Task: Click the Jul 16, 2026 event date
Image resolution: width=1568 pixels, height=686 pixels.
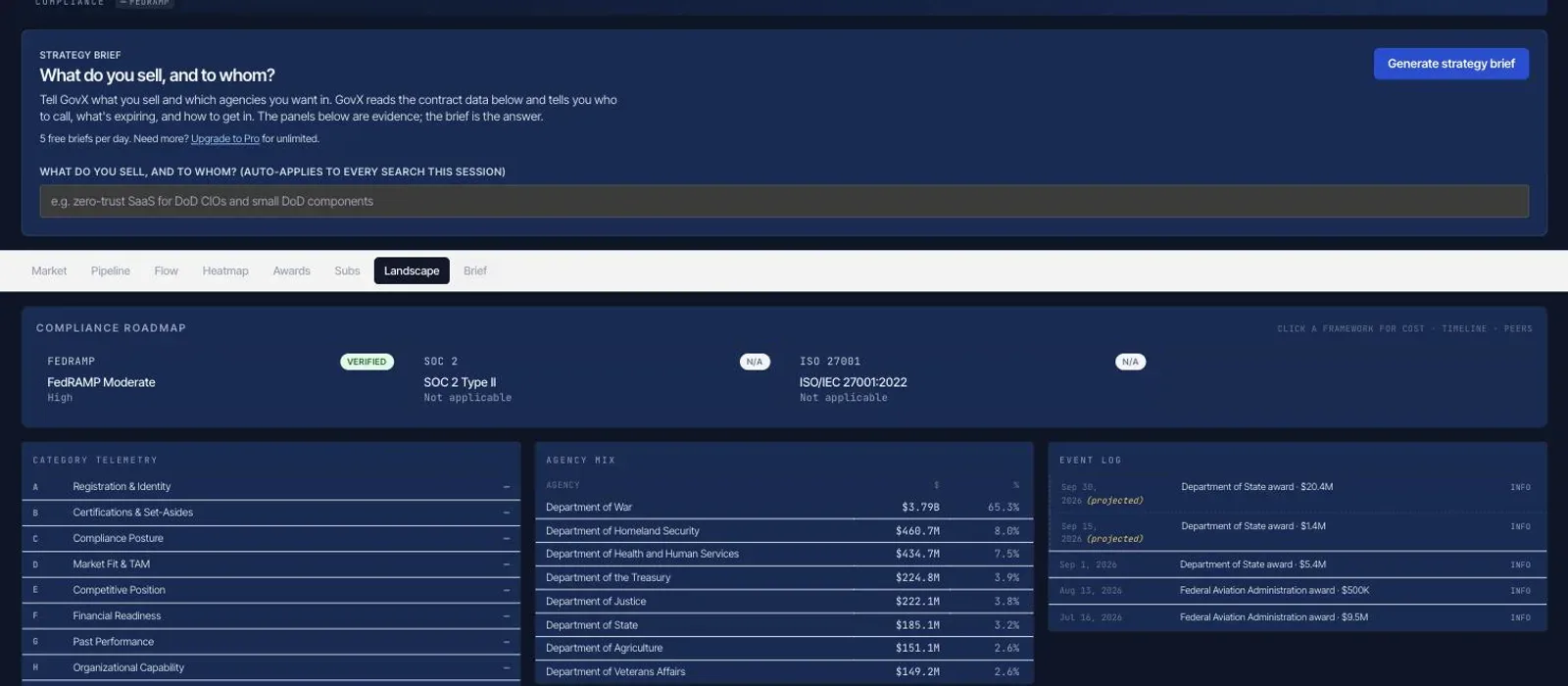Action: coord(1091,618)
